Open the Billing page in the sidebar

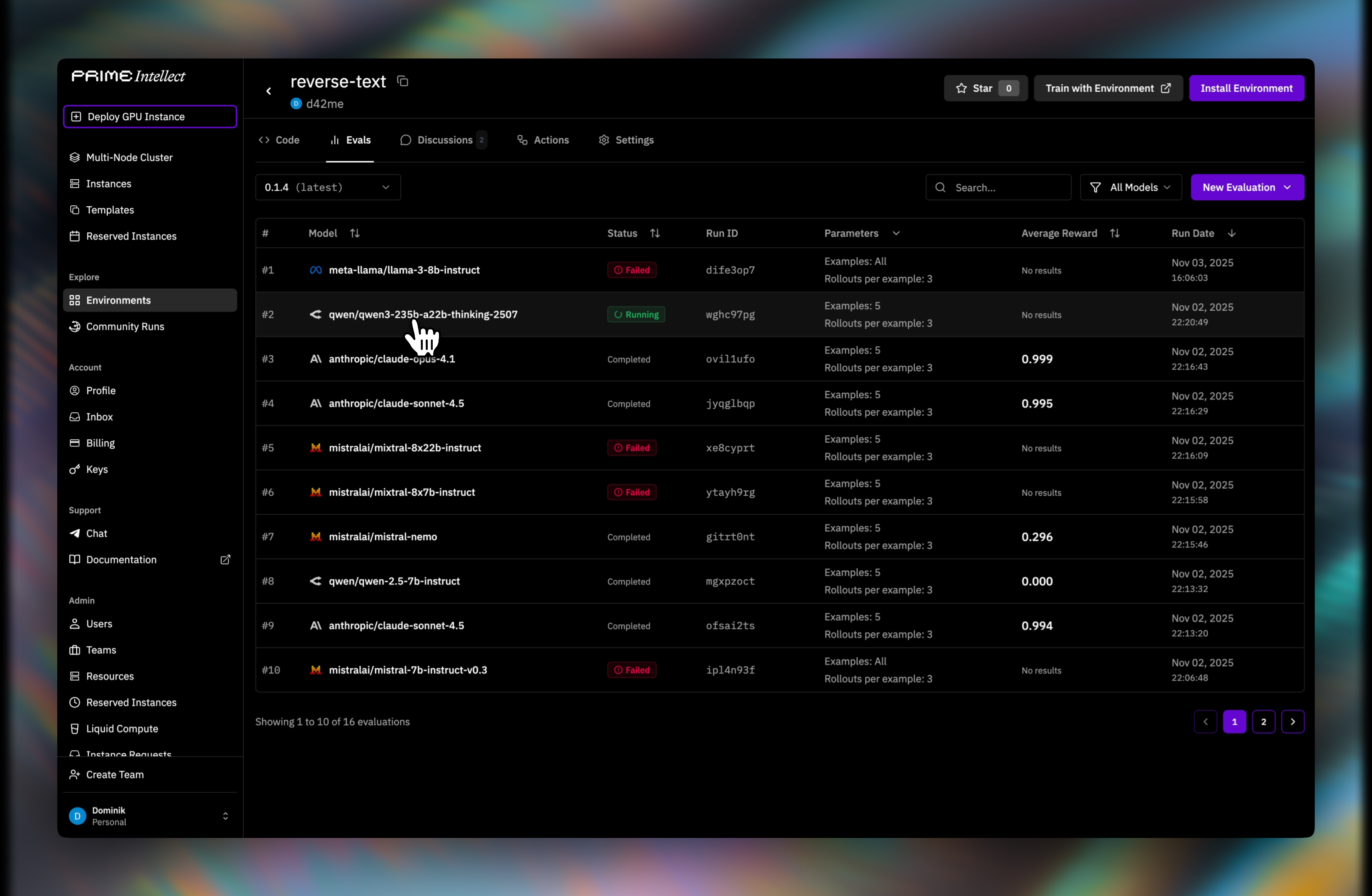coord(100,443)
